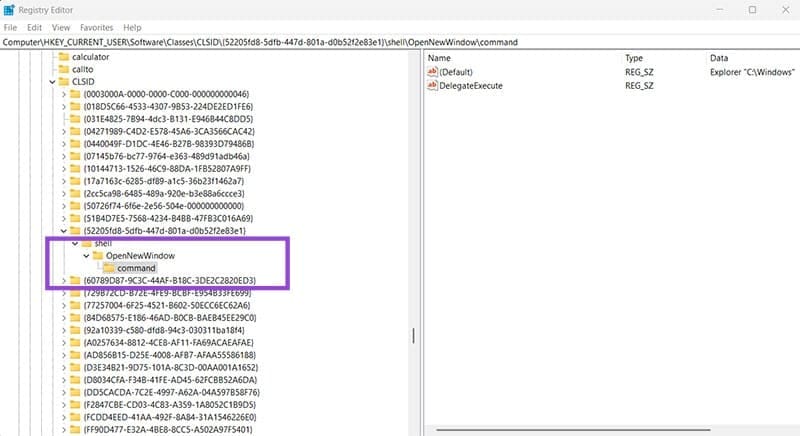Expand the {0003000A-0000-0000-C000-000000000046} key
This screenshot has width=800, height=436.
[x=64, y=94]
